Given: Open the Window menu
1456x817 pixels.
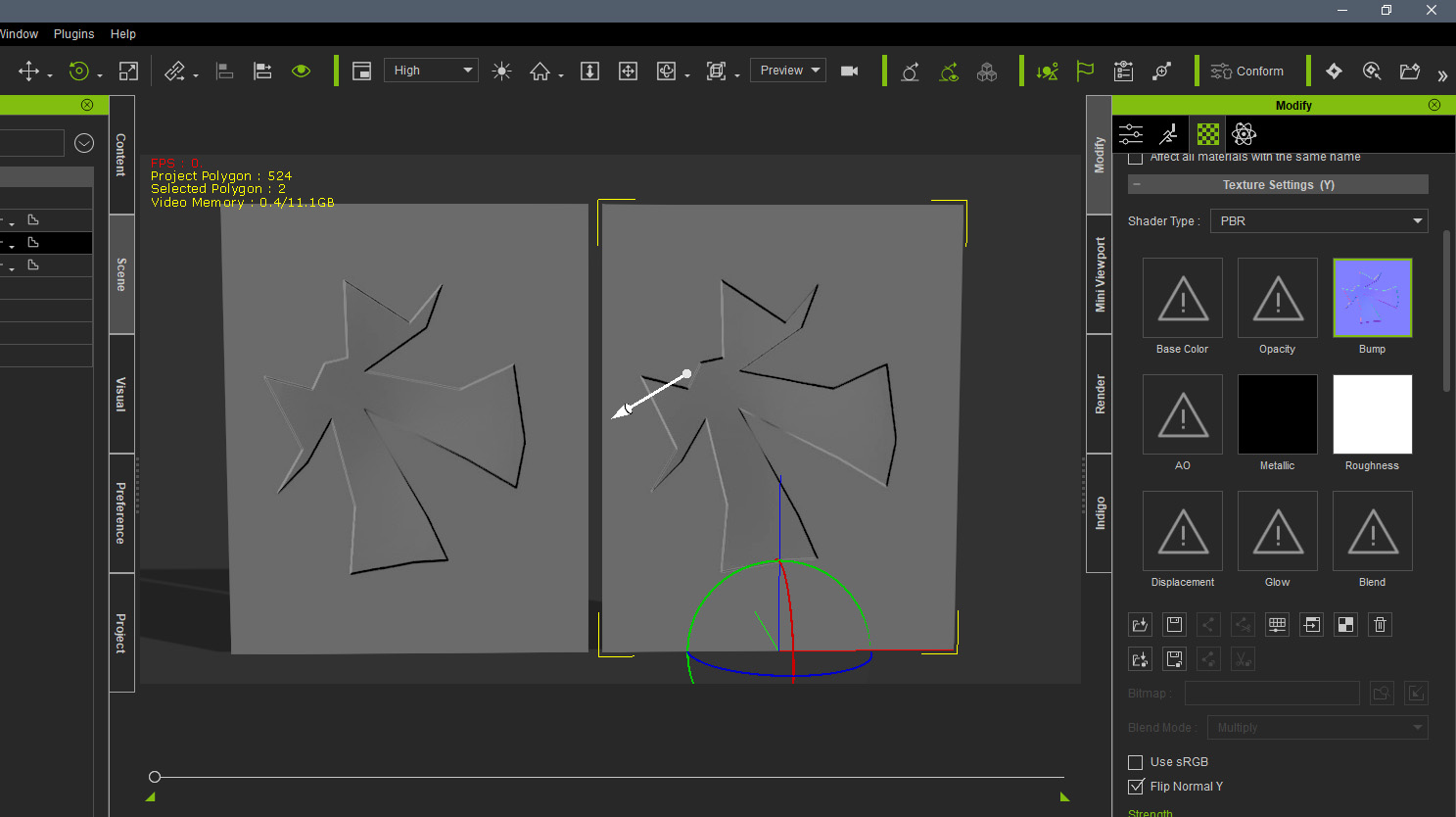Looking at the screenshot, I should pos(19,33).
